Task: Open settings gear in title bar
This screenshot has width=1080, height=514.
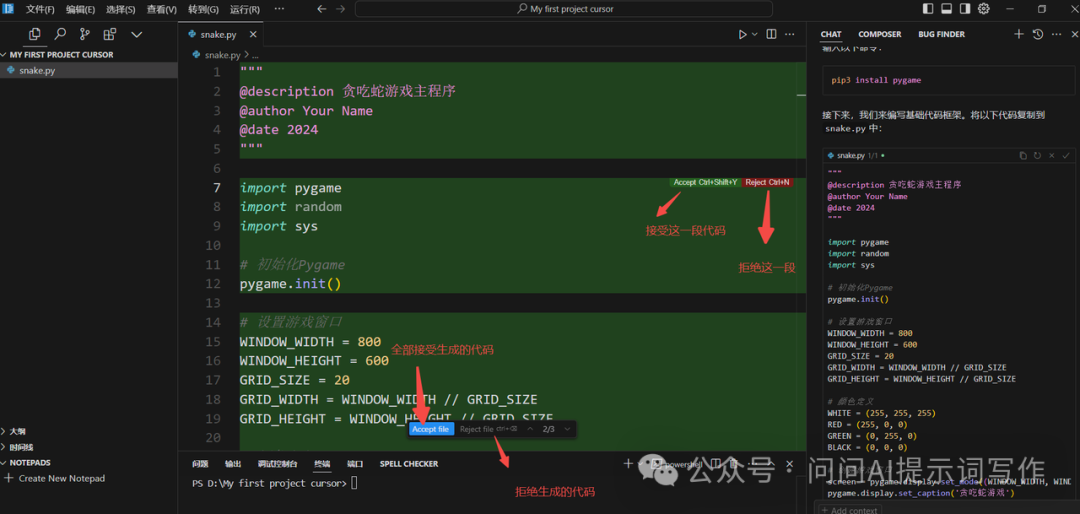Action: tap(984, 9)
